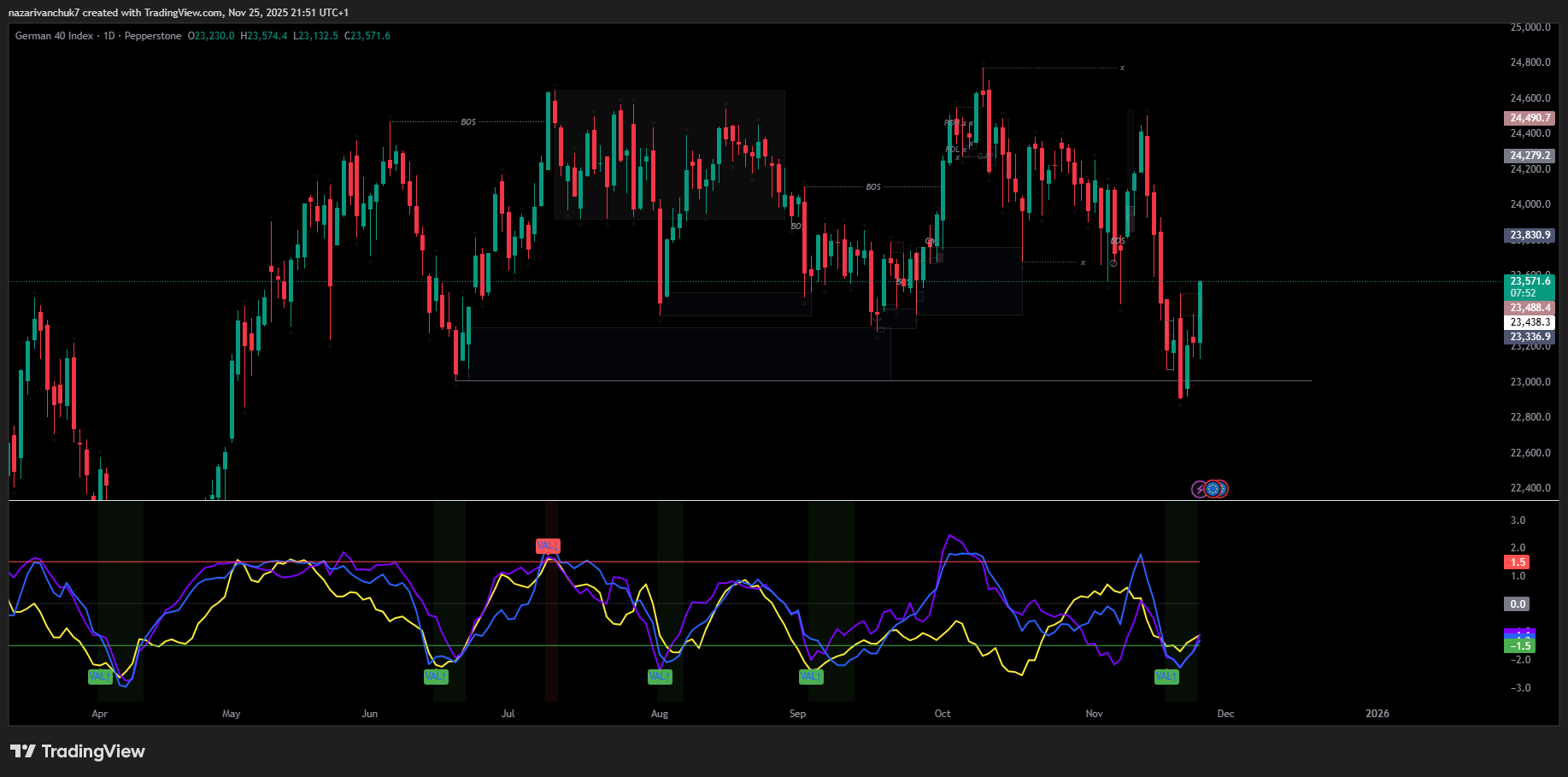Toggle the green VAL↑ signal label near April

100,675
